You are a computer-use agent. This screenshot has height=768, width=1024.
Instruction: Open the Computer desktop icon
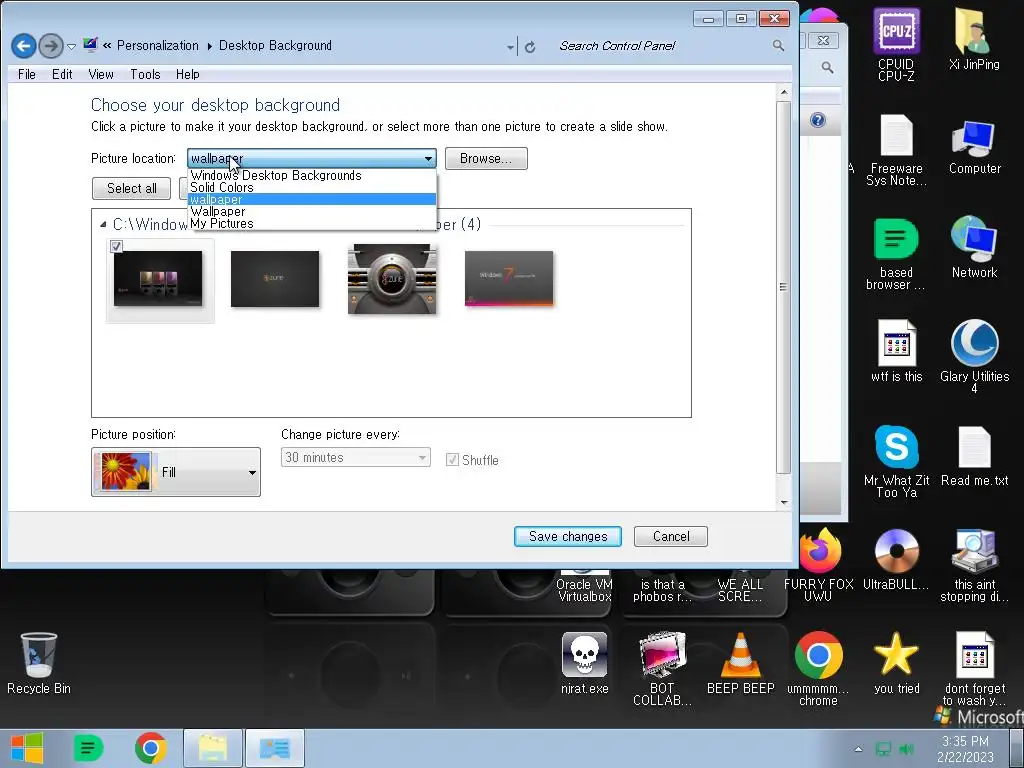point(974,146)
